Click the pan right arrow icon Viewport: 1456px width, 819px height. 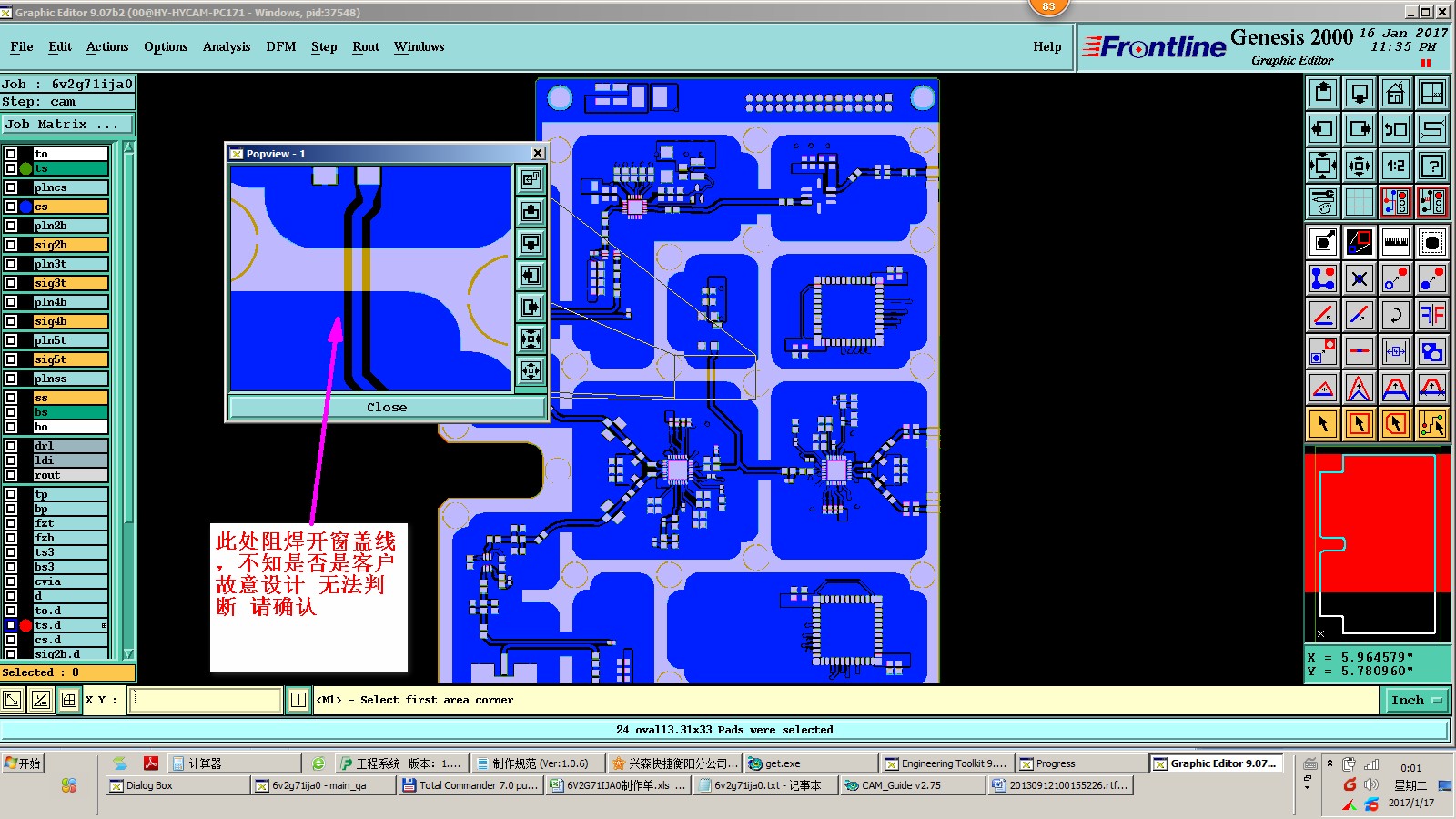(x=1360, y=129)
